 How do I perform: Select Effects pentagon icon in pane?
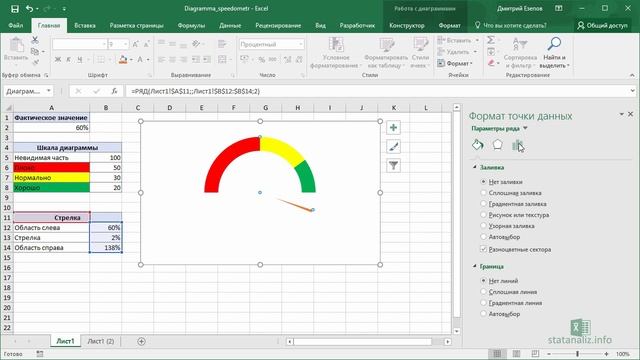point(497,145)
